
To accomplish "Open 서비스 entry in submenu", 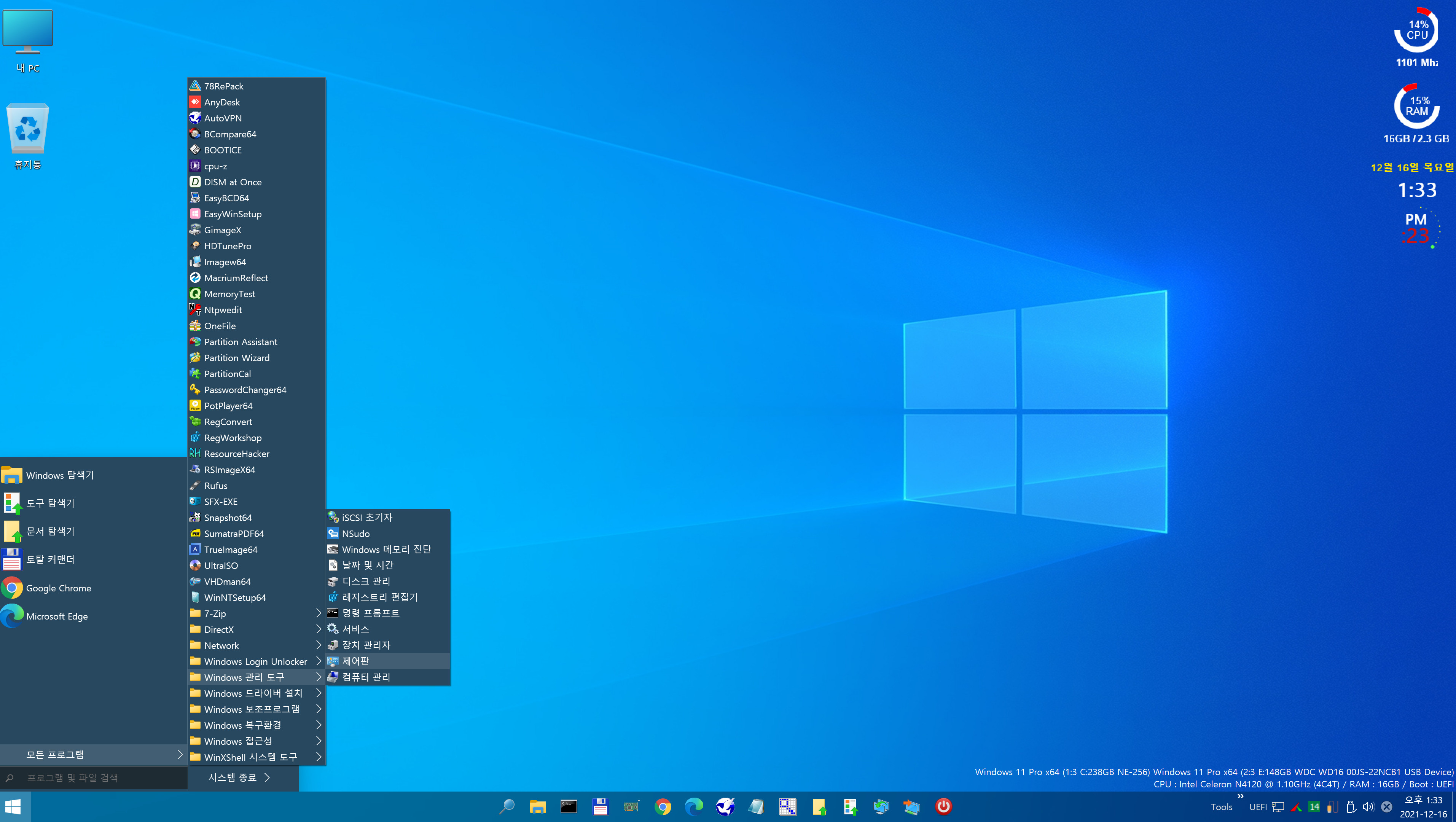I will (388, 629).
